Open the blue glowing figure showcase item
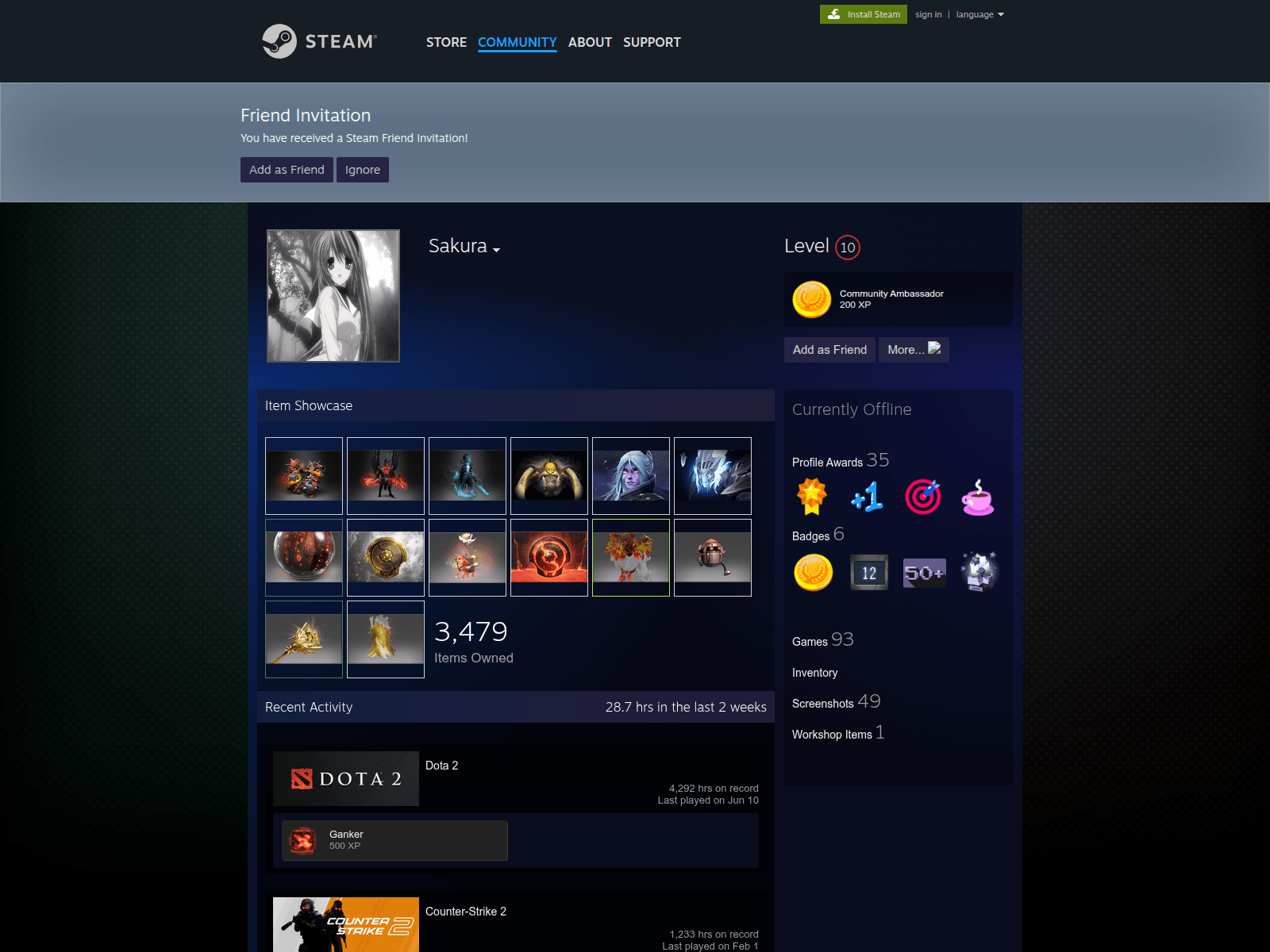 tap(468, 476)
